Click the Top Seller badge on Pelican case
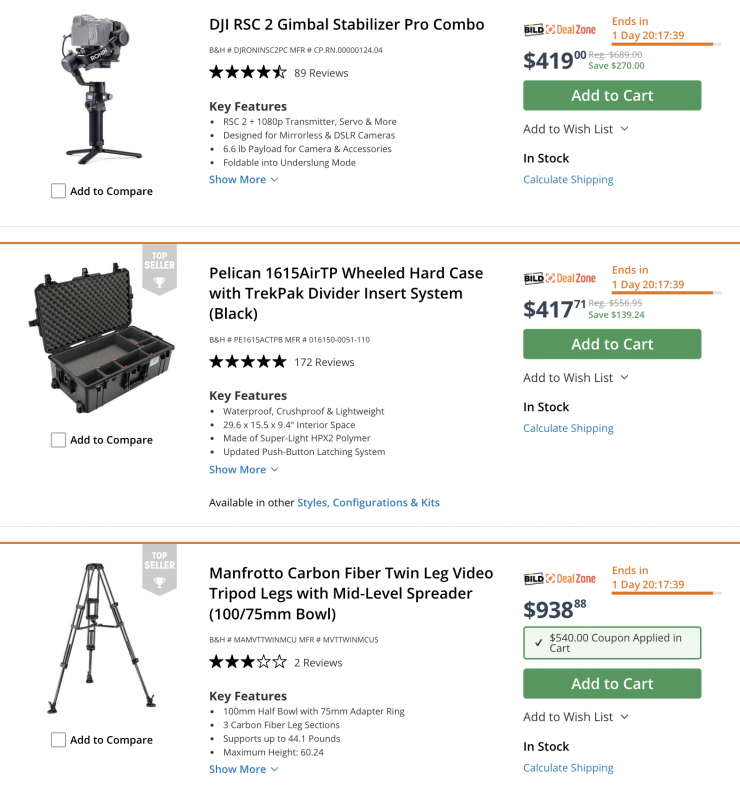 [159, 268]
